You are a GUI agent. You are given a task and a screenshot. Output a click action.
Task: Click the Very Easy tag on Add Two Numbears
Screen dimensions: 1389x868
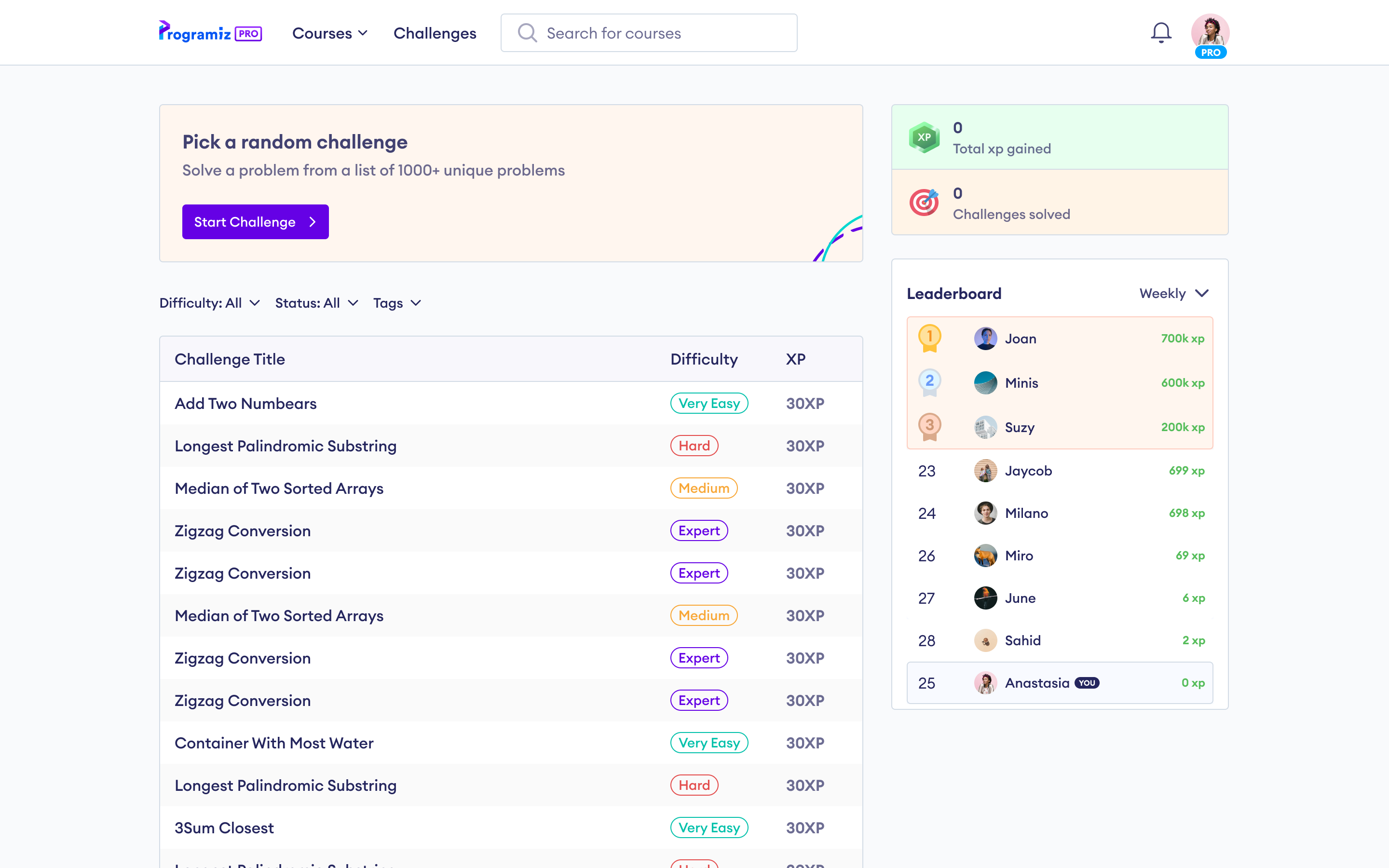click(x=709, y=404)
